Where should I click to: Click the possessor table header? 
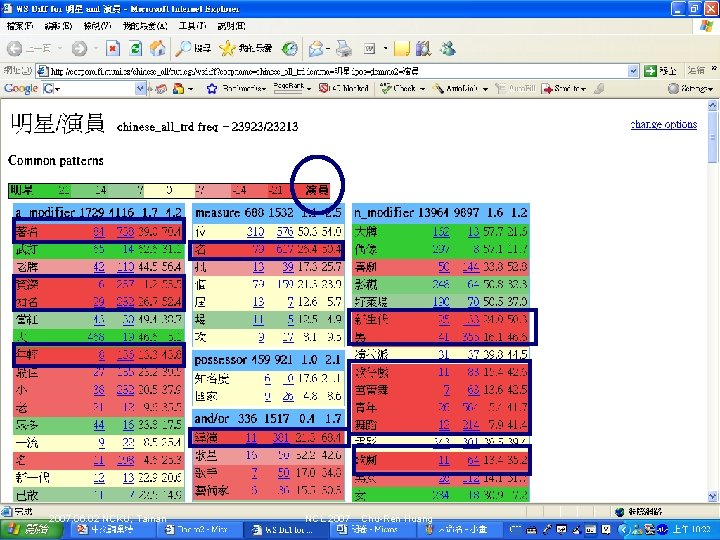coord(268,360)
